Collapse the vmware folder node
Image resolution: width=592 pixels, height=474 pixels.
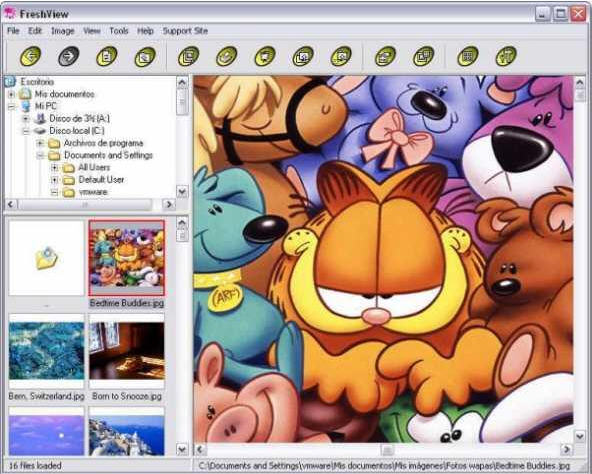54,192
